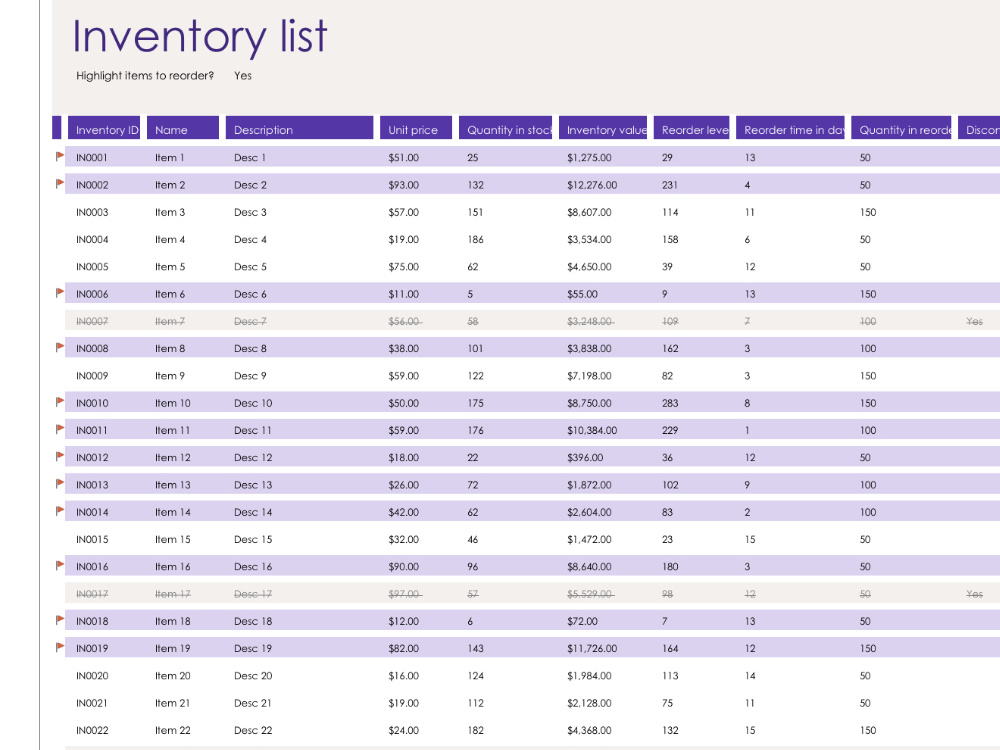Select the $8,607.00 inventory value cell
1000x750 pixels.
click(589, 212)
